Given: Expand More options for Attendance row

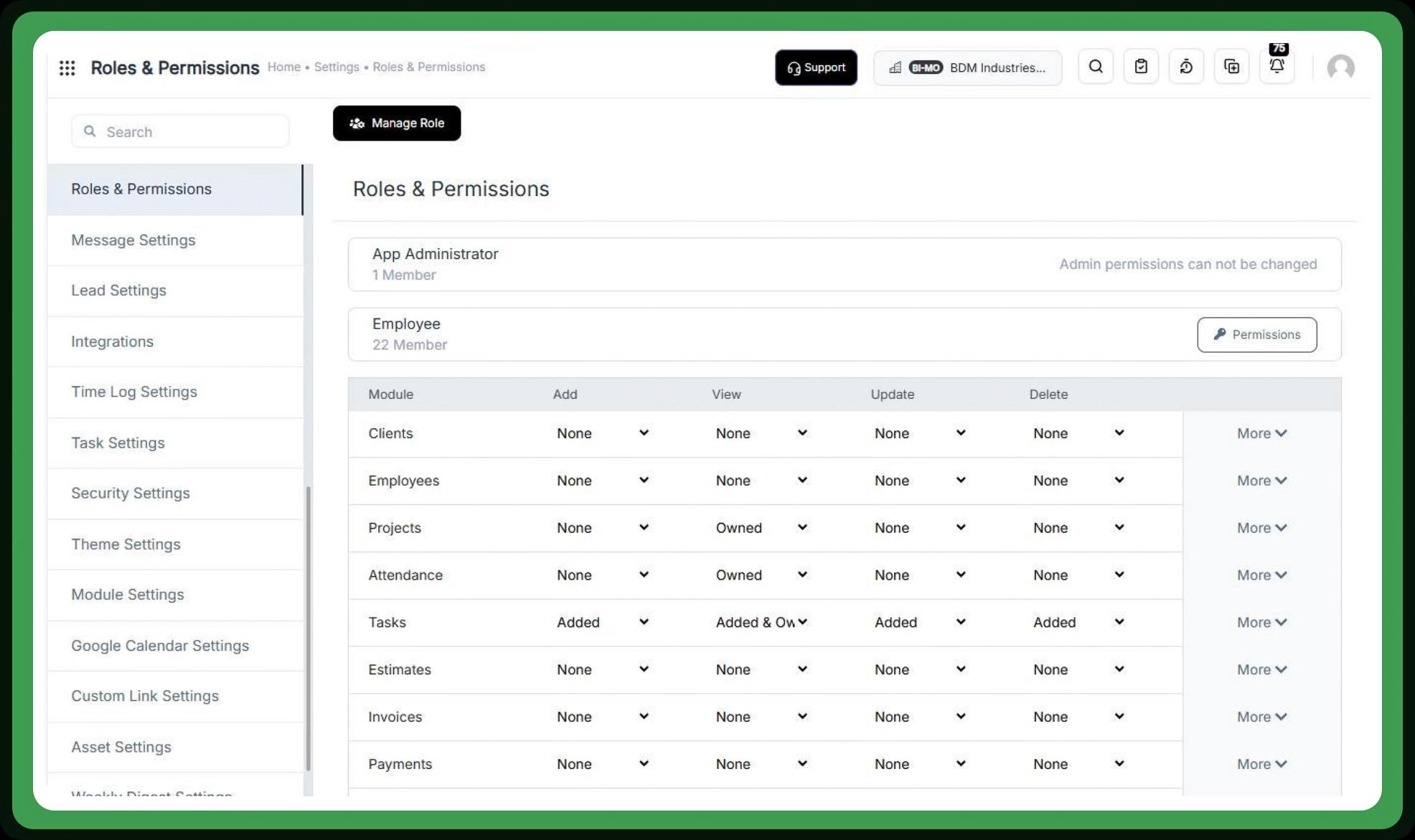Looking at the screenshot, I should [x=1261, y=575].
